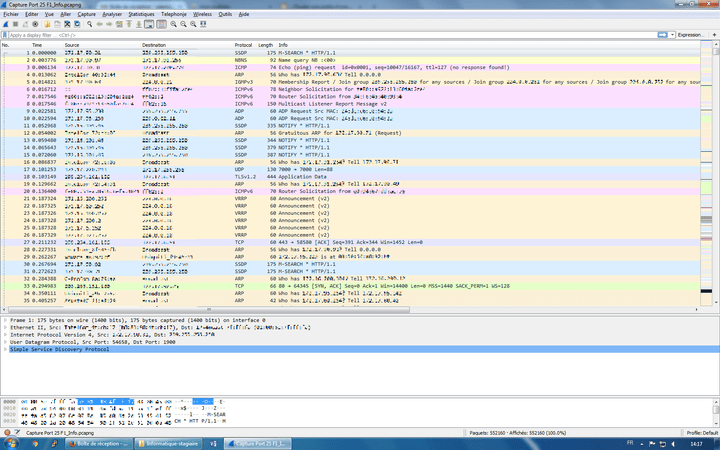Click the expert information circle in status bar

5,432
